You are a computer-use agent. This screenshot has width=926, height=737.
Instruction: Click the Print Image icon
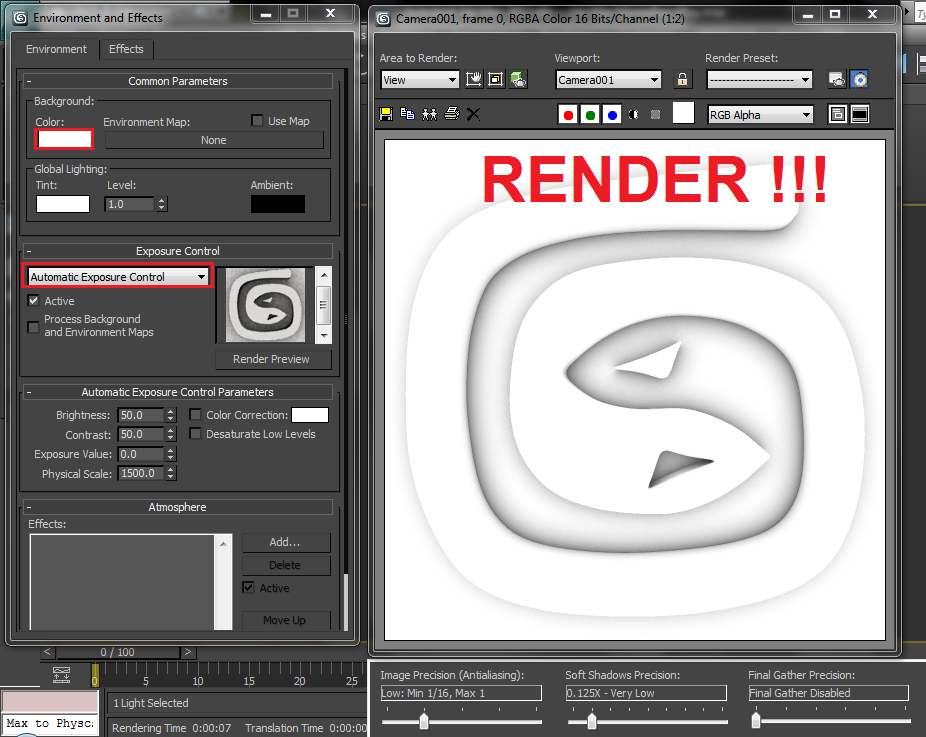452,114
